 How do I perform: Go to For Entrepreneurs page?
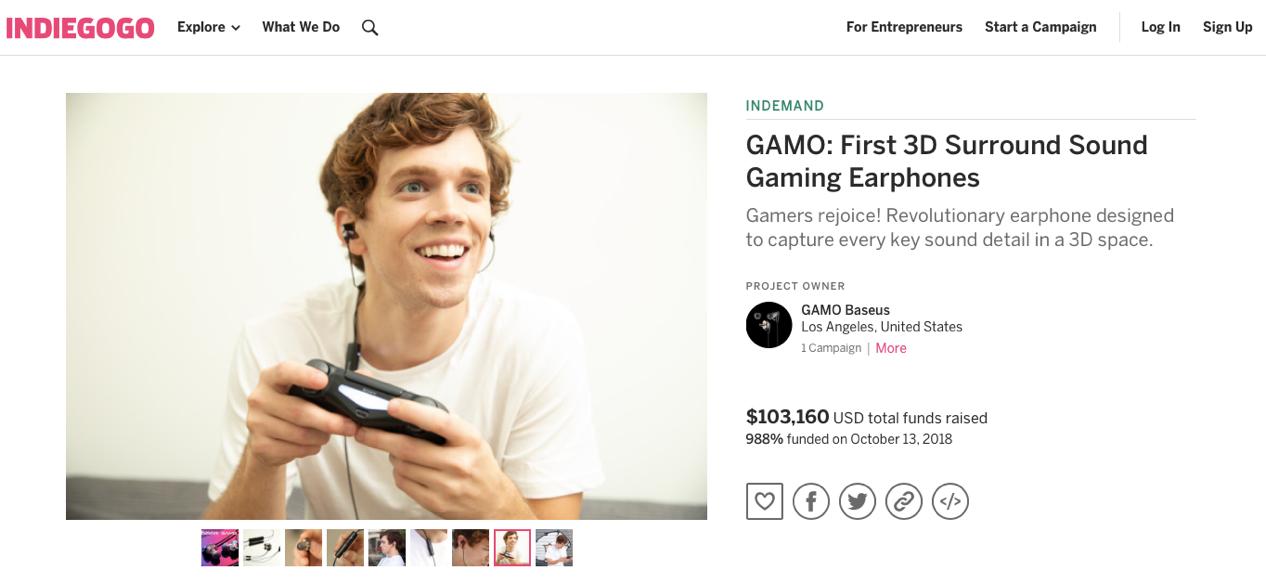904,27
